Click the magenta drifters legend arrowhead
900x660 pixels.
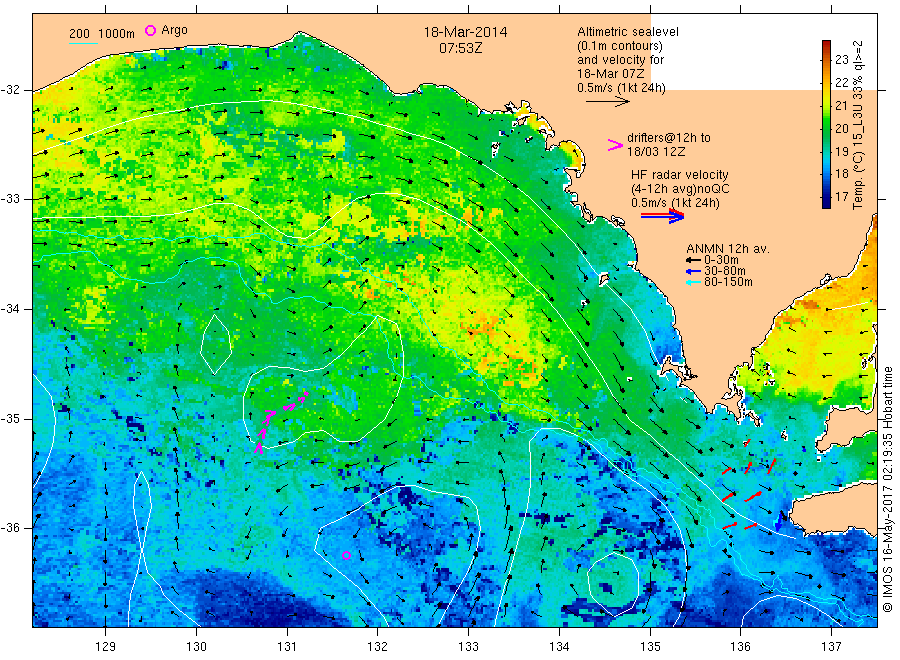(615, 145)
